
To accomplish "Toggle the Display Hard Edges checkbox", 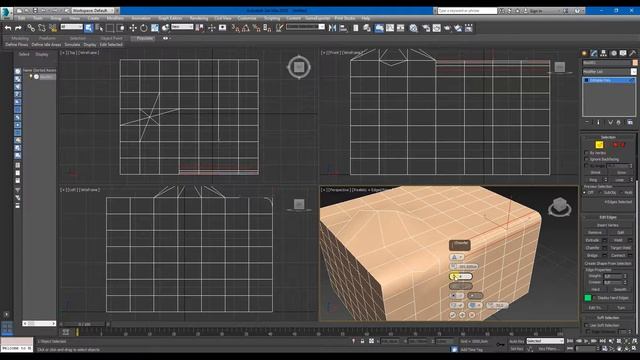I will pyautogui.click(x=595, y=298).
